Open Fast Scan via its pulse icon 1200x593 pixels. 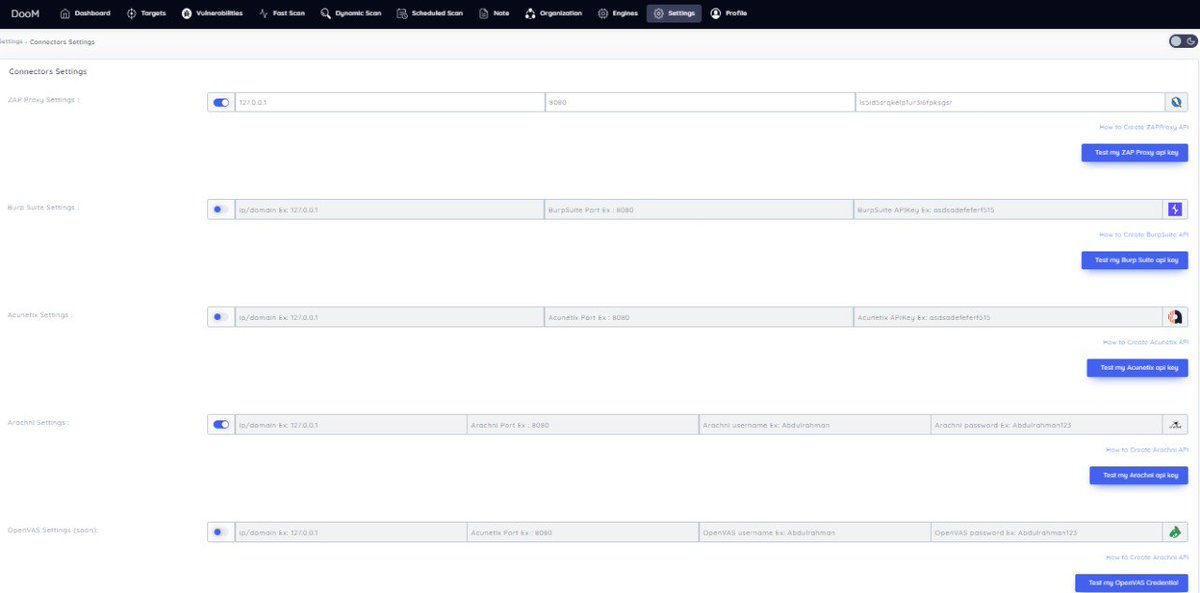(x=263, y=13)
